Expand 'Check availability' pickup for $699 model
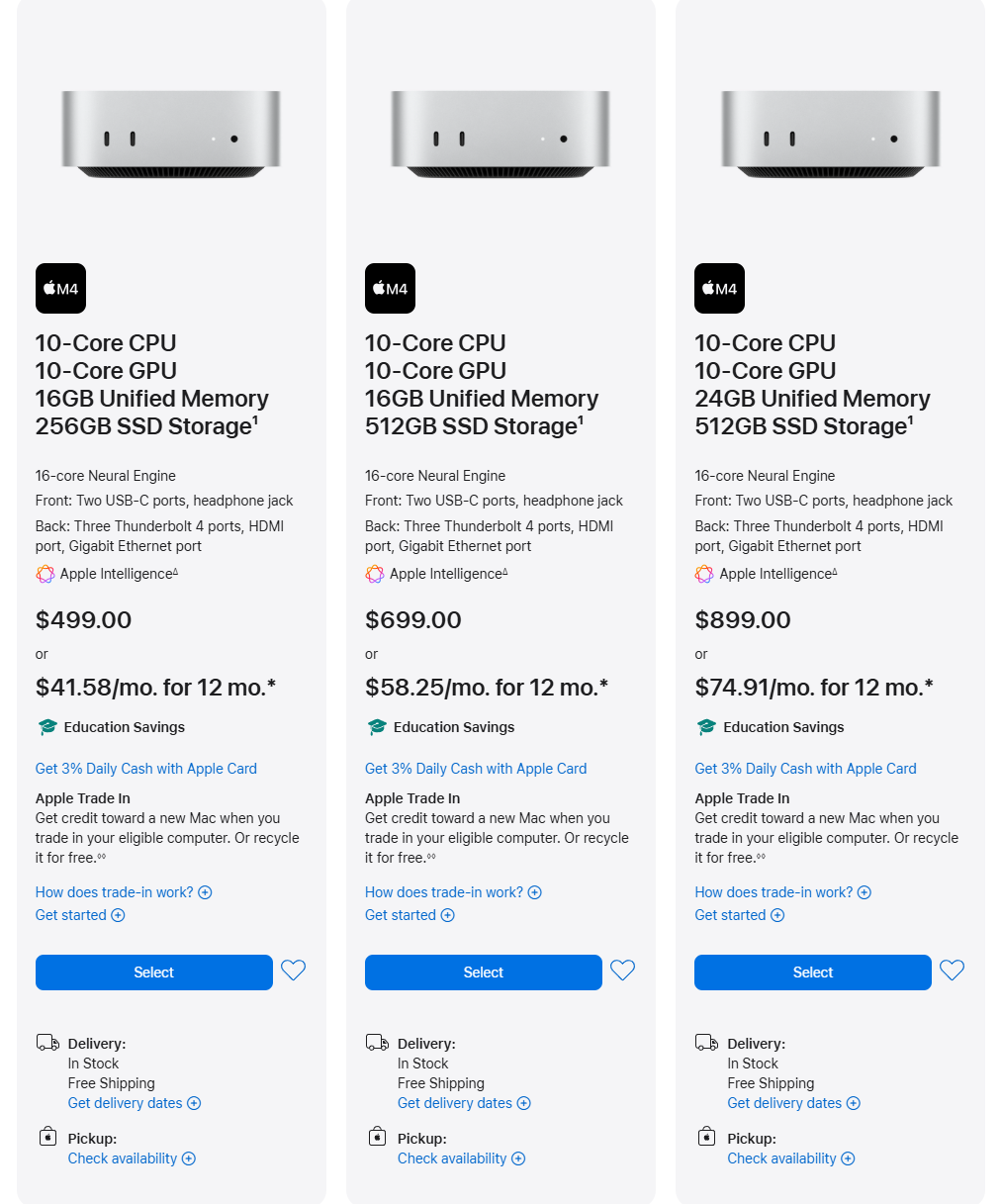This screenshot has width=1001, height=1204. pyautogui.click(x=461, y=1158)
